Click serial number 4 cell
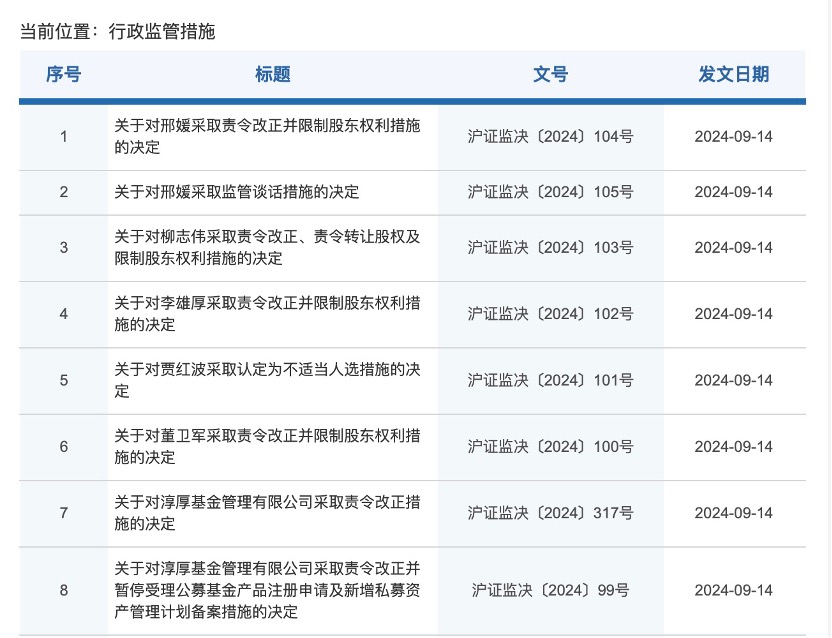The image size is (832, 638). [64, 314]
